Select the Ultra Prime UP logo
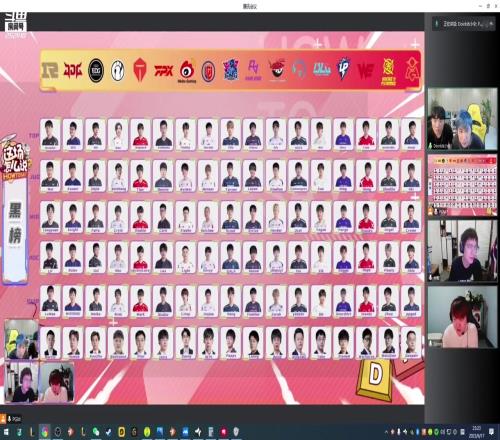Viewport: 500px width, 440px height. click(344, 69)
